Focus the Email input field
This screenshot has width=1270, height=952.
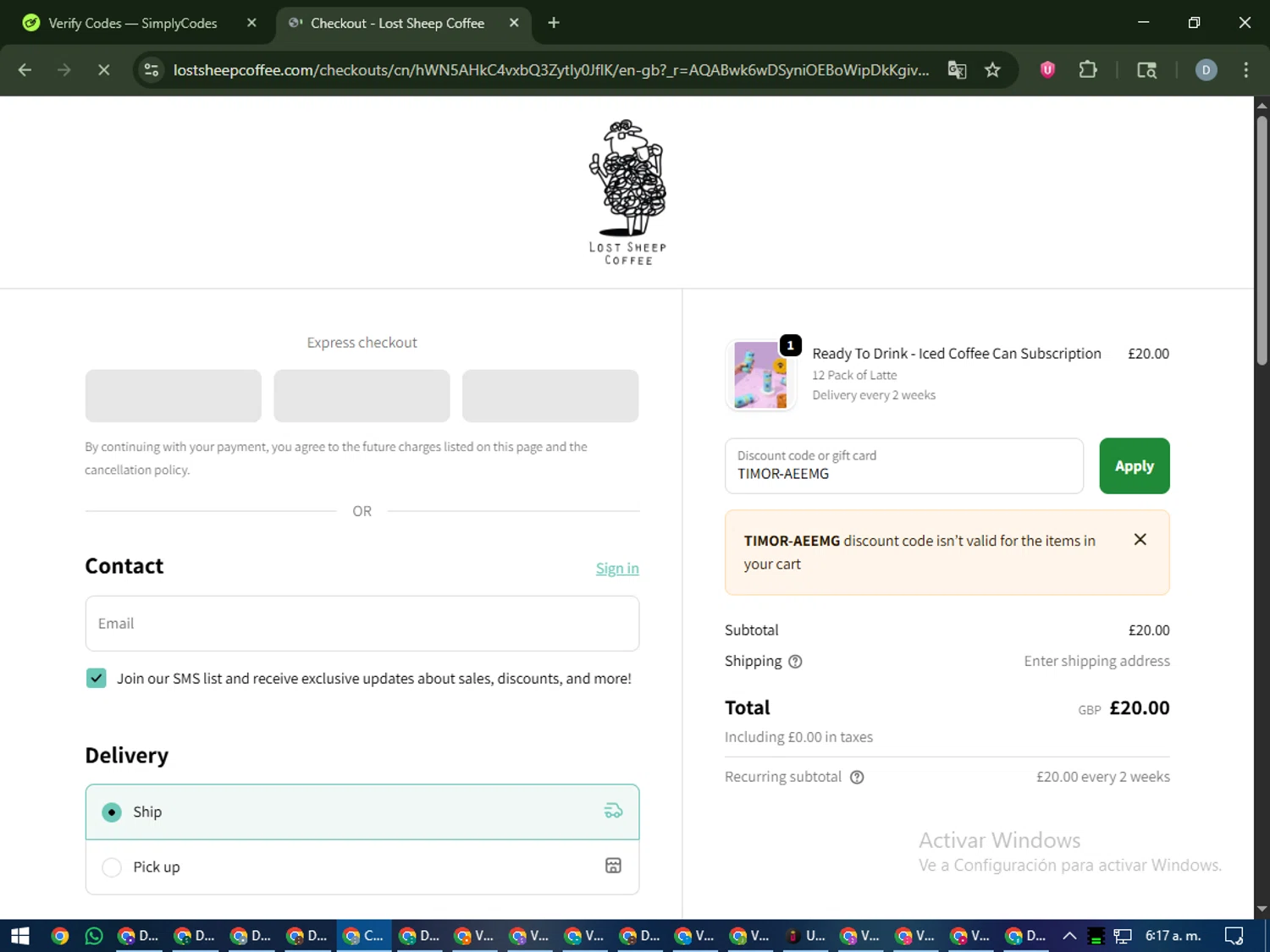tap(362, 624)
